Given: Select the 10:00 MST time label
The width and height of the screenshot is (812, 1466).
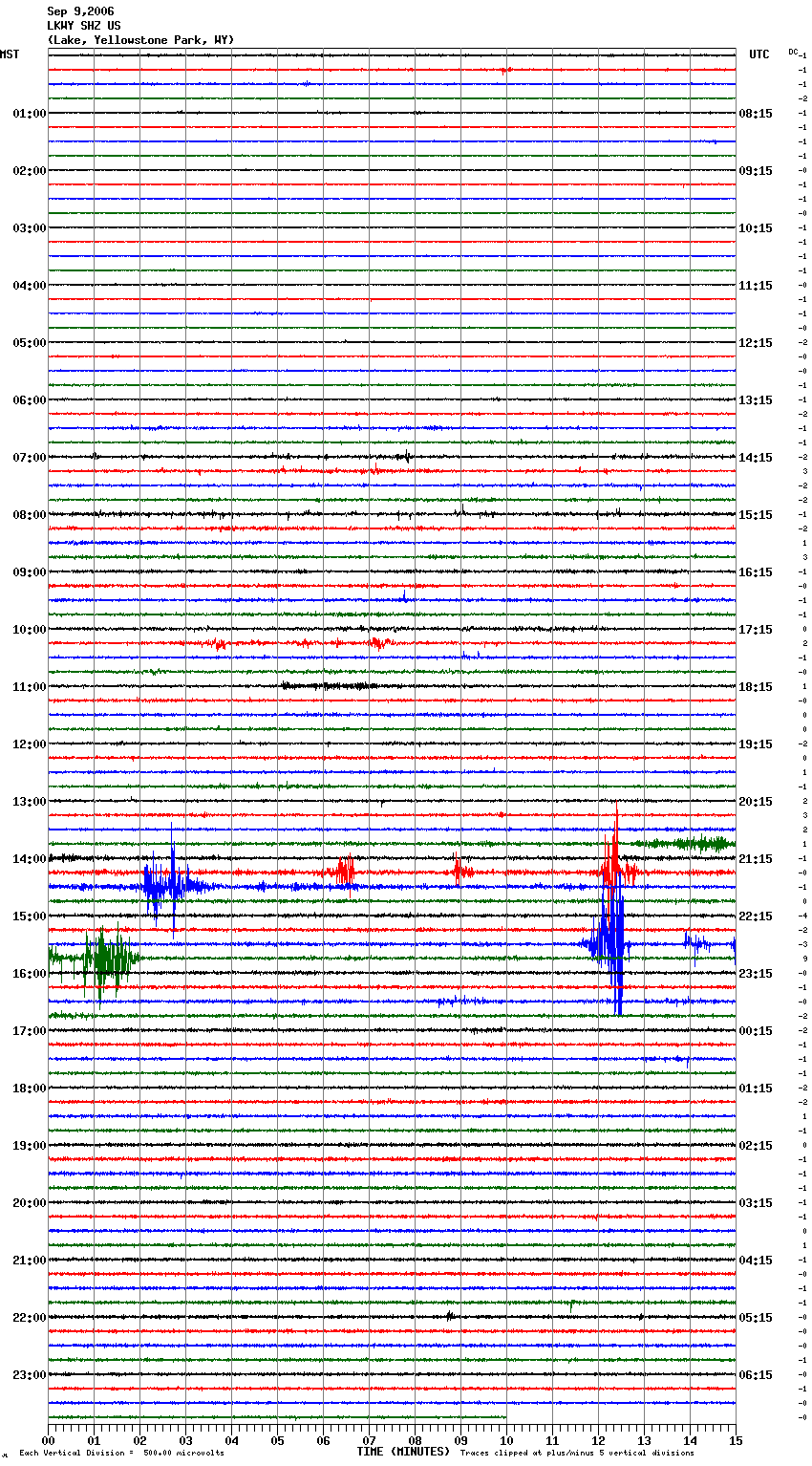Looking at the screenshot, I should pyautogui.click(x=29, y=630).
